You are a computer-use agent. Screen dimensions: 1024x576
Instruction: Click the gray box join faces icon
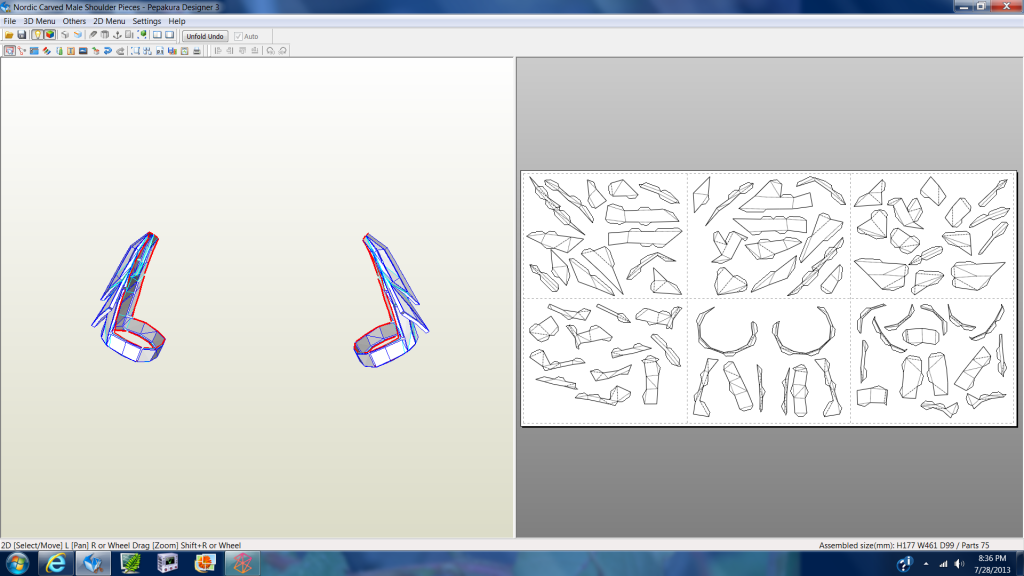(104, 35)
